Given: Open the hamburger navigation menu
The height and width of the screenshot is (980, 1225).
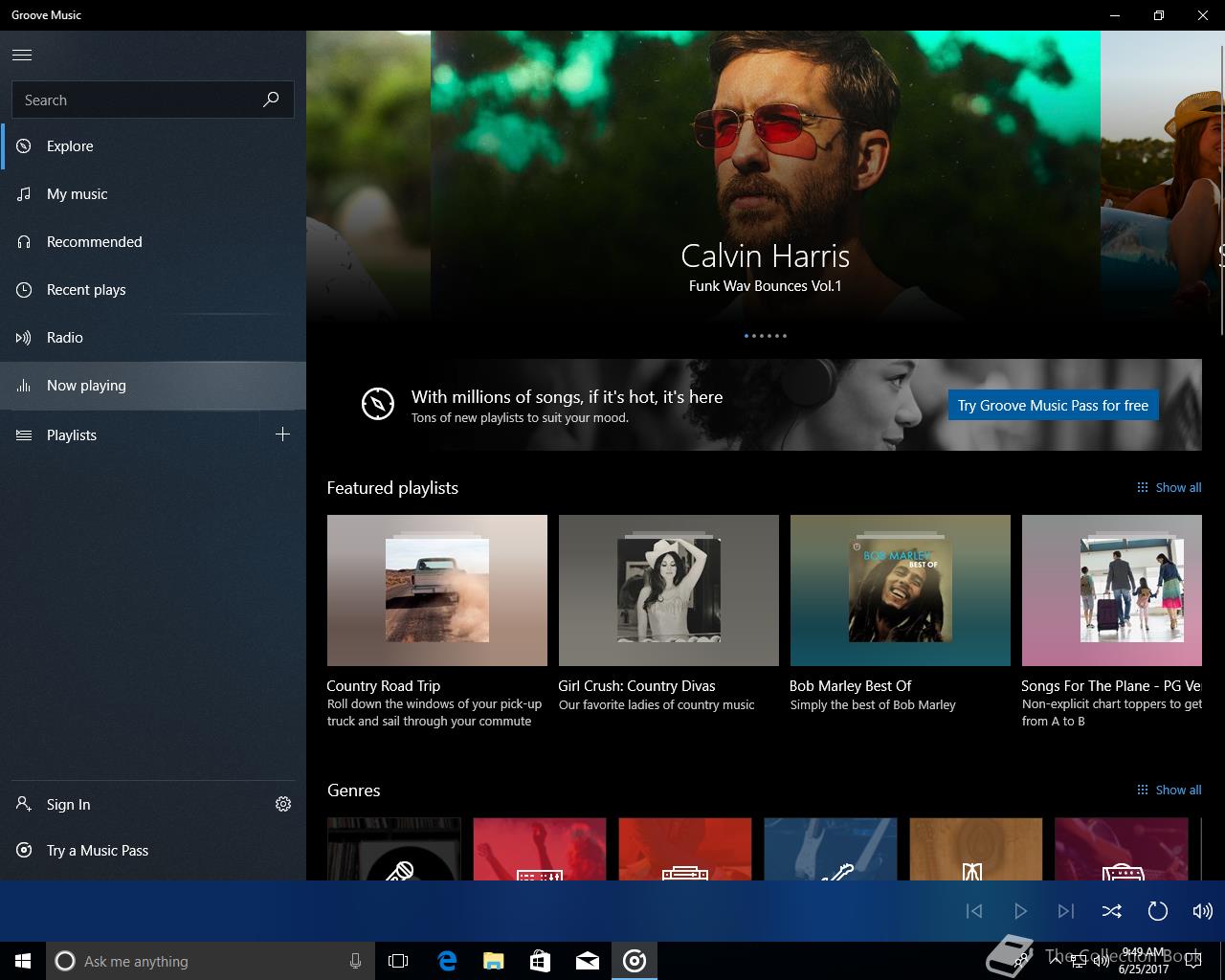Looking at the screenshot, I should 22,56.
